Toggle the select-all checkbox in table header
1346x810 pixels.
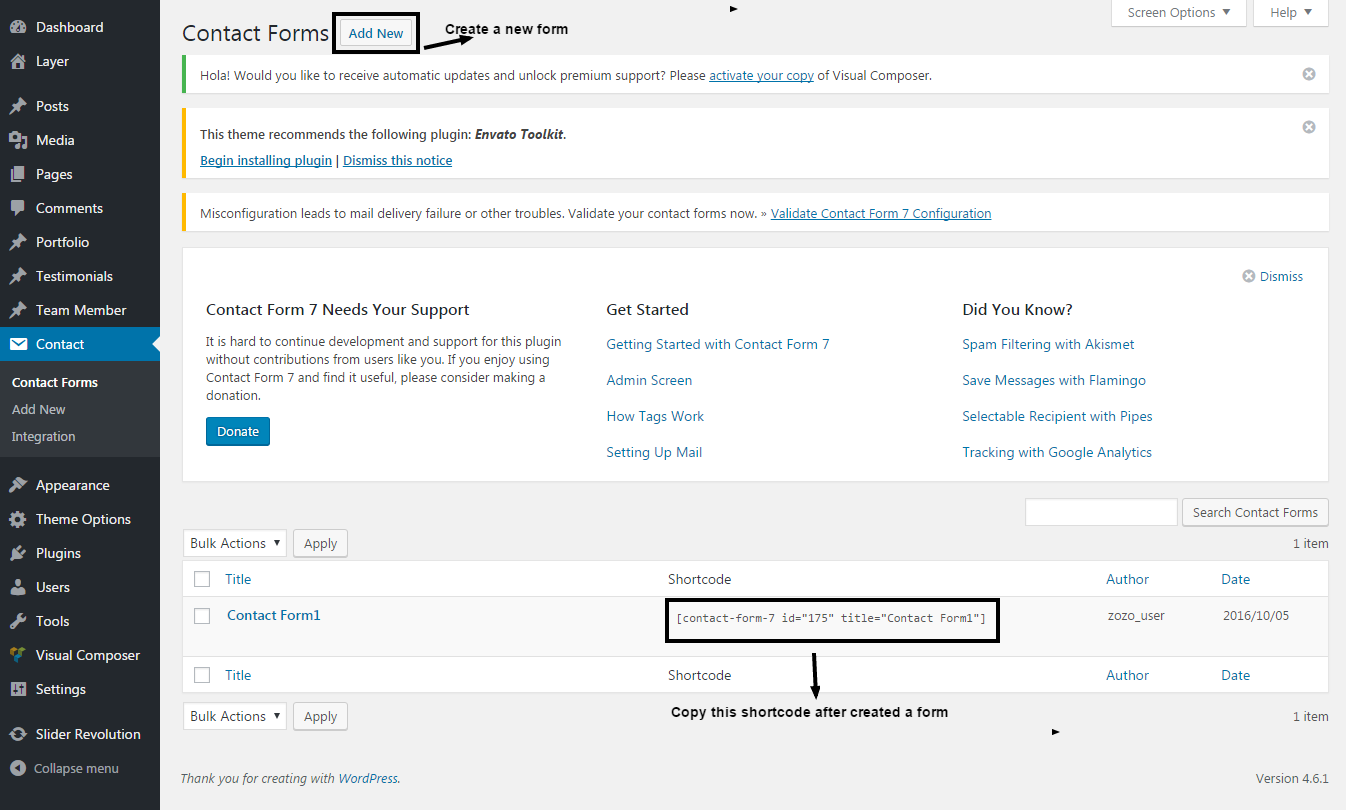pyautogui.click(x=202, y=579)
